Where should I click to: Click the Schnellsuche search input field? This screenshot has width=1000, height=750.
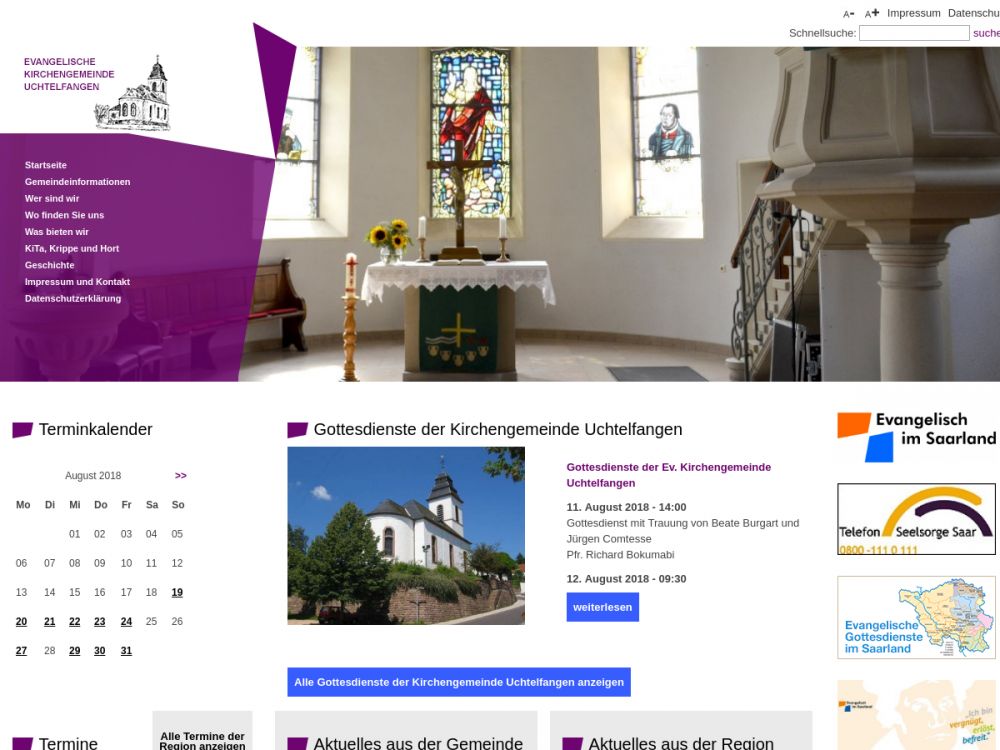(913, 33)
